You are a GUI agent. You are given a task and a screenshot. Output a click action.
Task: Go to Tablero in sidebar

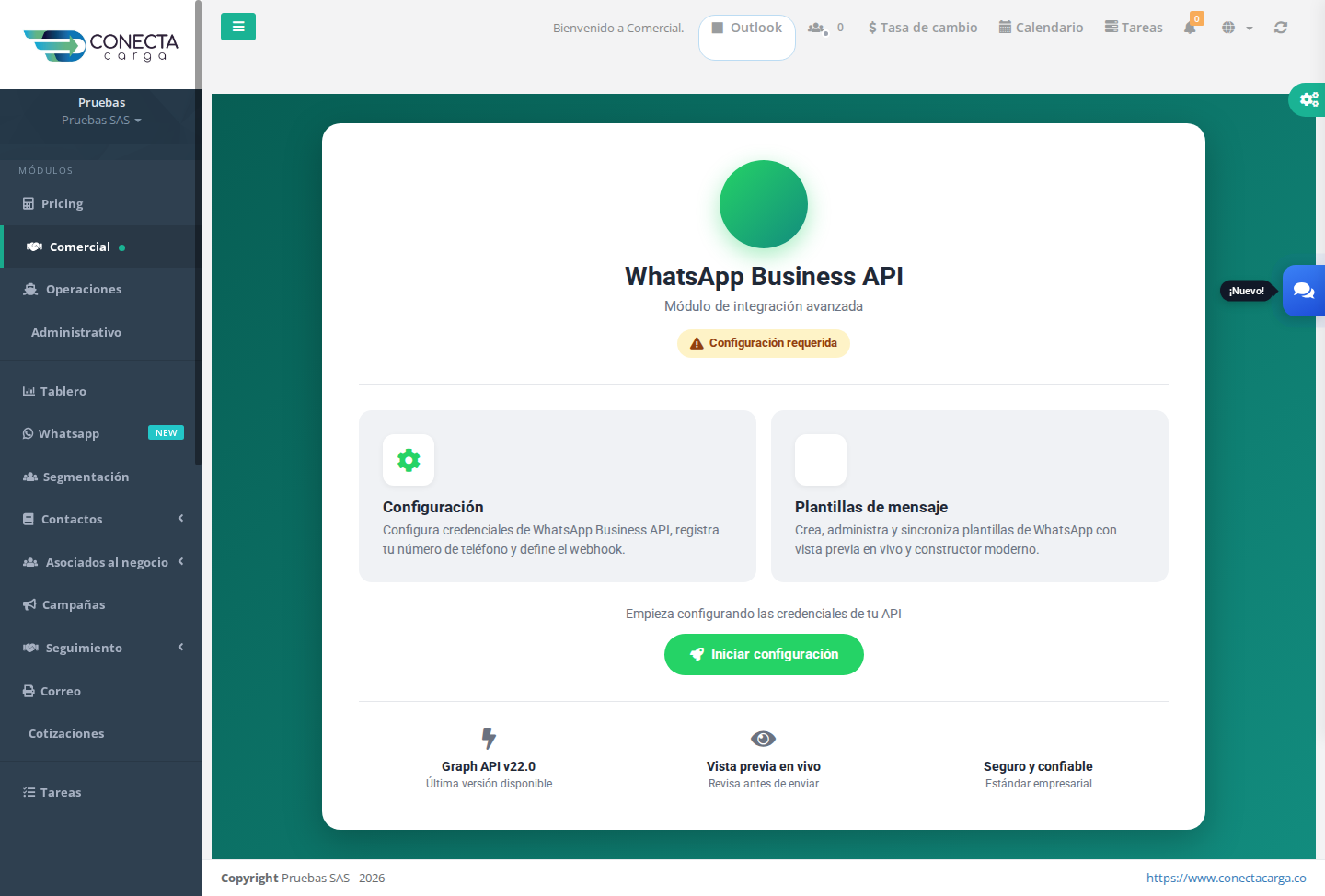[101, 391]
